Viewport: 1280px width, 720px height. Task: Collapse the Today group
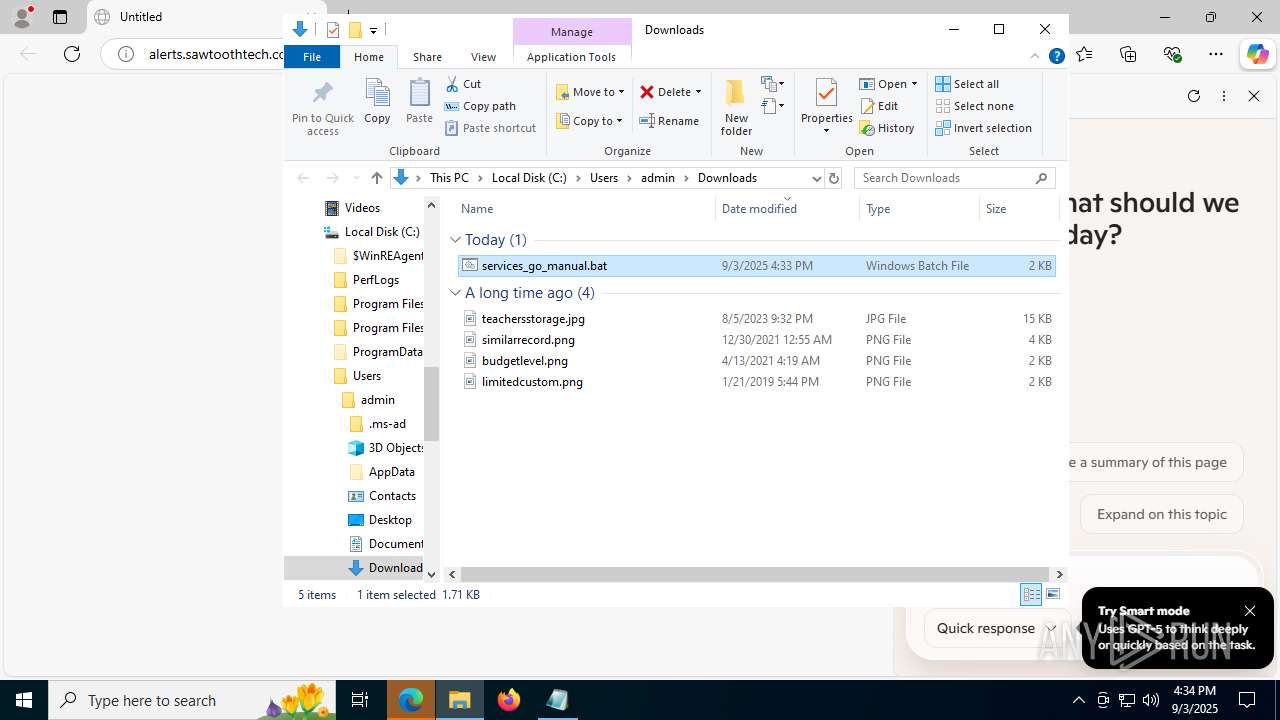455,240
